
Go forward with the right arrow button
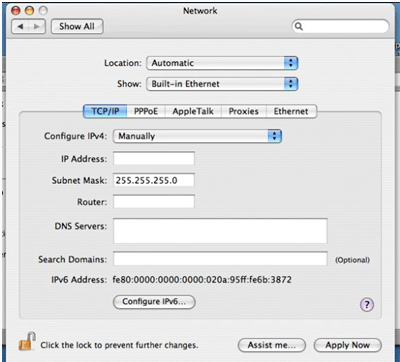pos(37,27)
